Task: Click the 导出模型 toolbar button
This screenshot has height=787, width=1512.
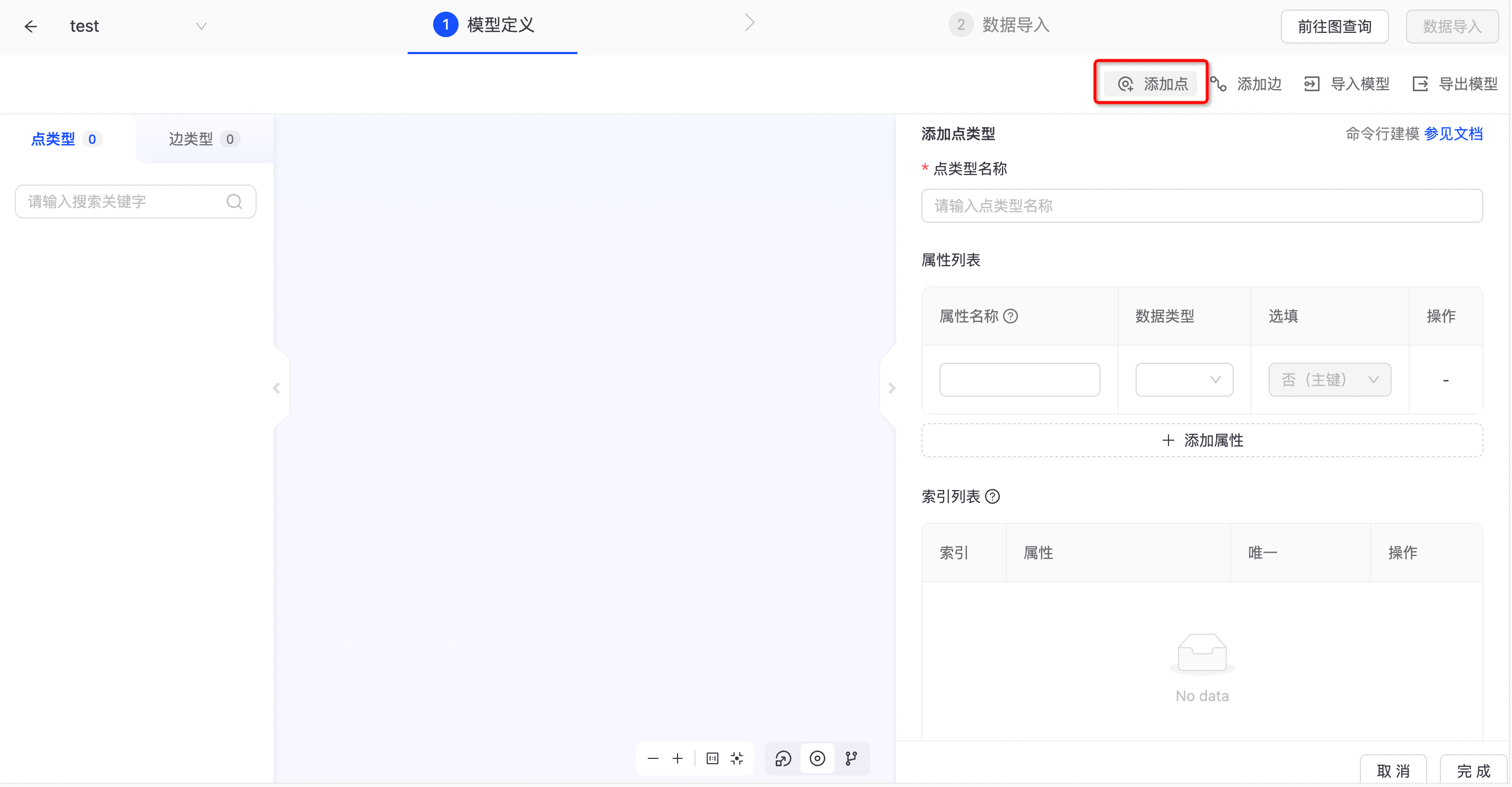Action: pyautogui.click(x=1455, y=84)
